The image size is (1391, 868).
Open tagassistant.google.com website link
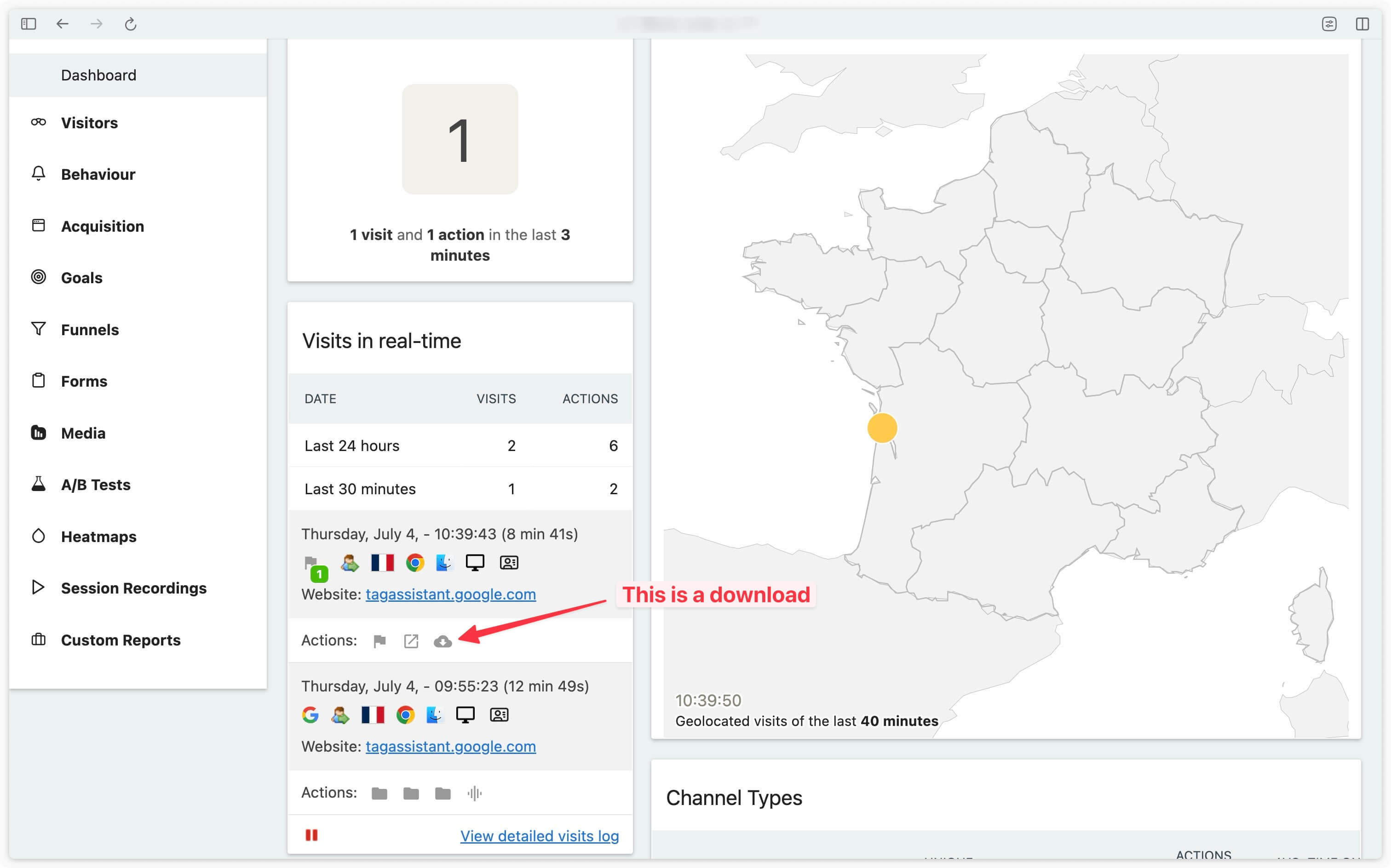[x=450, y=593]
